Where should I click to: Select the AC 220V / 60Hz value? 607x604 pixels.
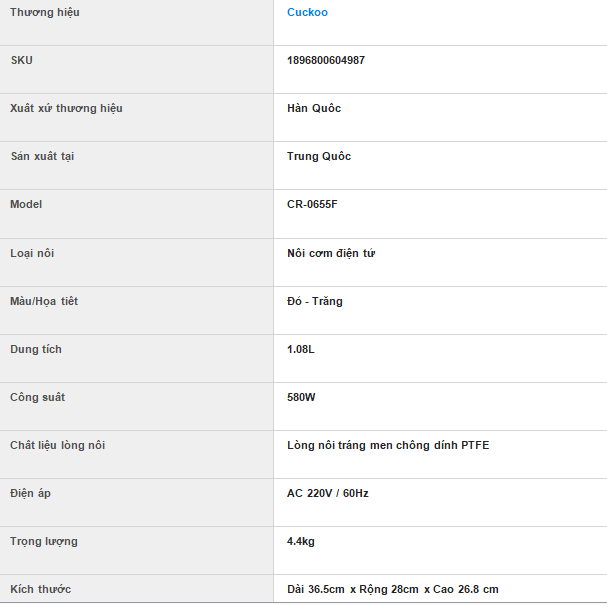(328, 493)
